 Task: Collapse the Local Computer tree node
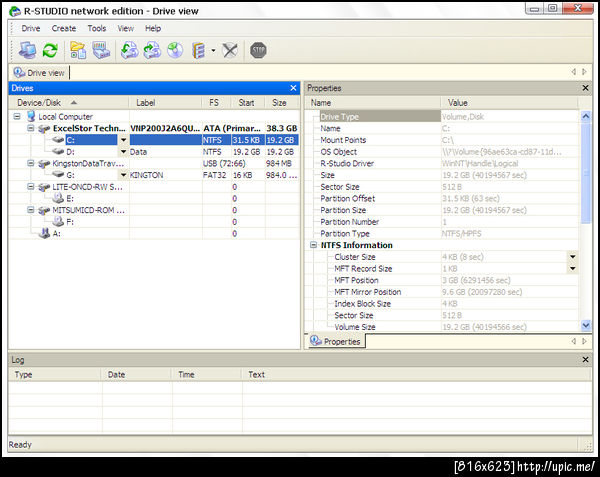coord(17,116)
